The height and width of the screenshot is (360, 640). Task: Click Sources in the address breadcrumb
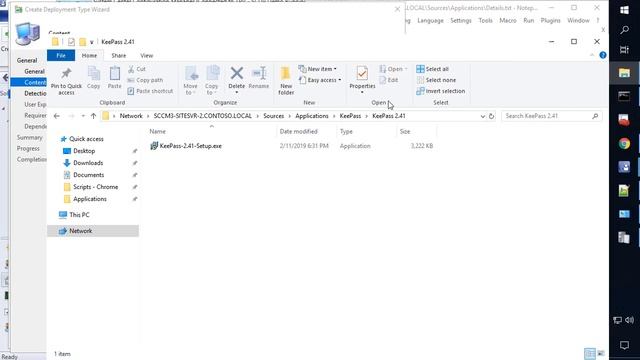coord(273,116)
